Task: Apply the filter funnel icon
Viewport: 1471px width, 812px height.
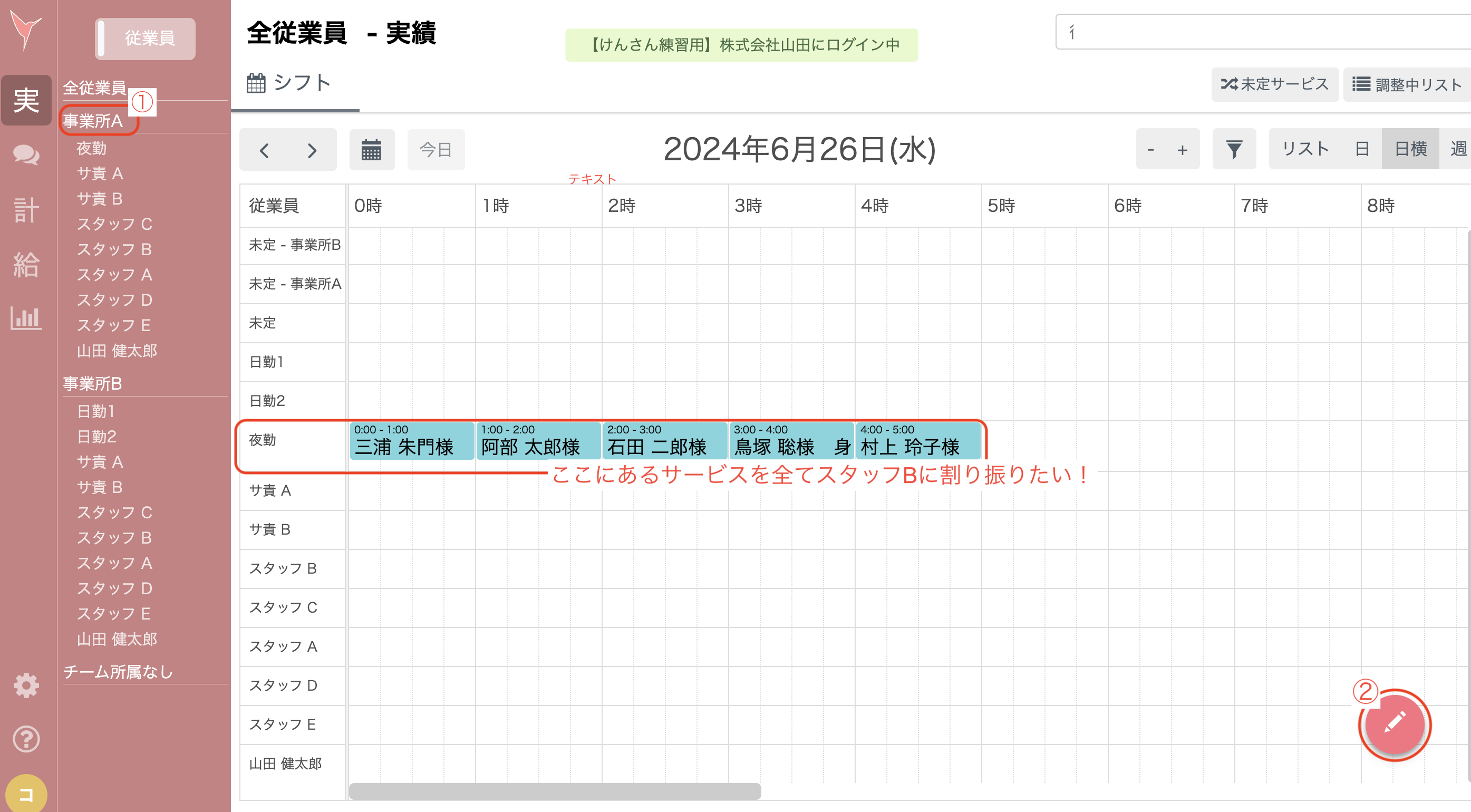Action: 1233,149
